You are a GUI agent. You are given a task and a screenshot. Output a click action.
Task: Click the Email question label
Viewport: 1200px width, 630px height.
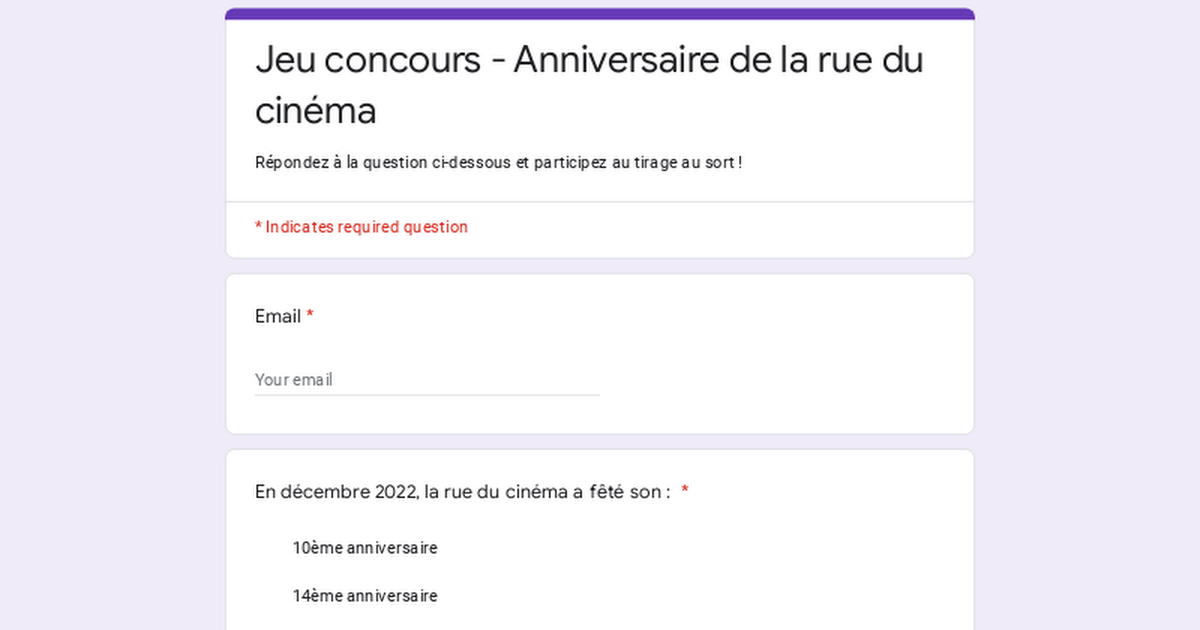point(278,317)
